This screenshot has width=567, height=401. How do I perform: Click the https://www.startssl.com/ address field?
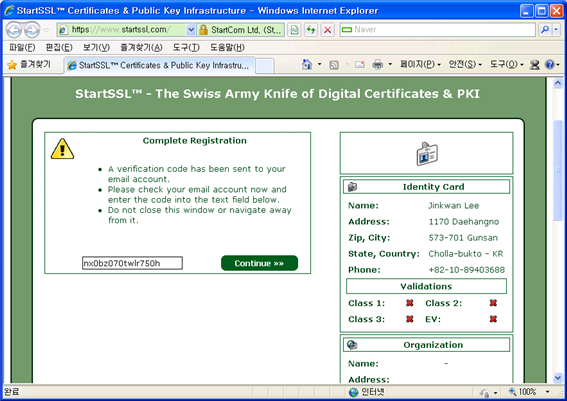click(122, 30)
